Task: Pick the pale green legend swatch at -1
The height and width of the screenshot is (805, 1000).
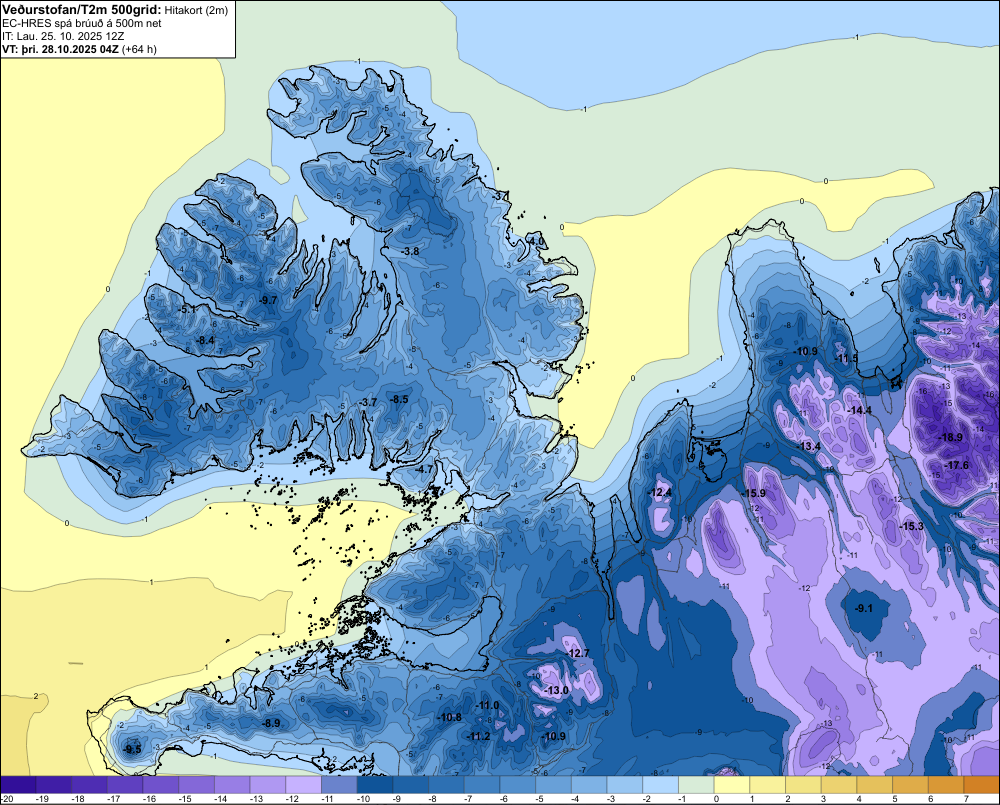Action: point(696,785)
